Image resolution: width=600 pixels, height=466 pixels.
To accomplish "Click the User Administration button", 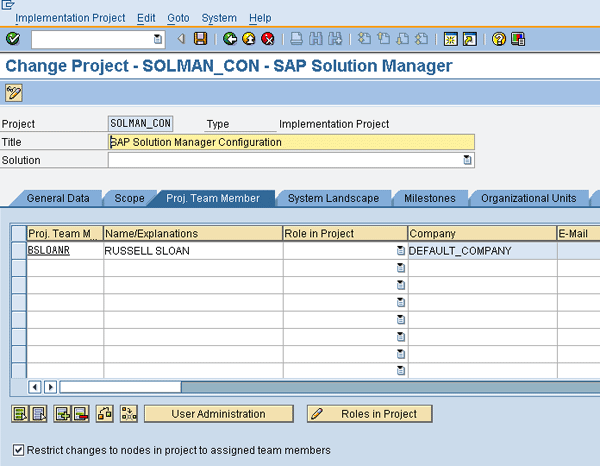I will click(218, 413).
